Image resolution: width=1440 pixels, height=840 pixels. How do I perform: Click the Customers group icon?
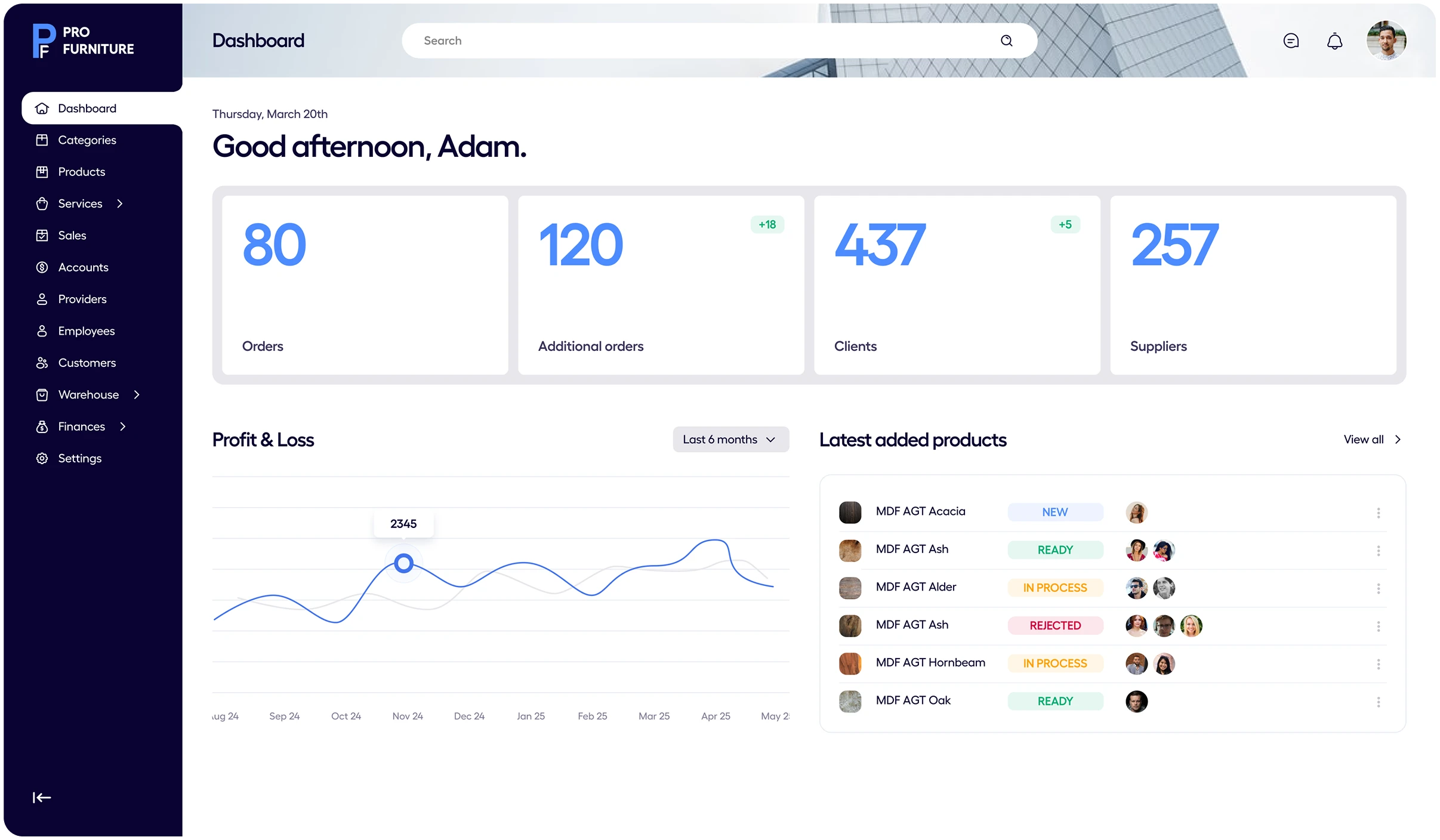point(42,363)
